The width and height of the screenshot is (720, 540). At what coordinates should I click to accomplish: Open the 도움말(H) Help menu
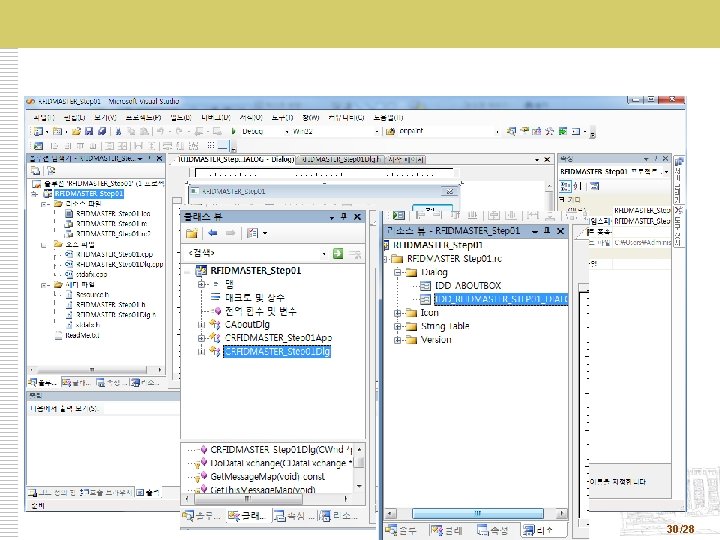(388, 118)
